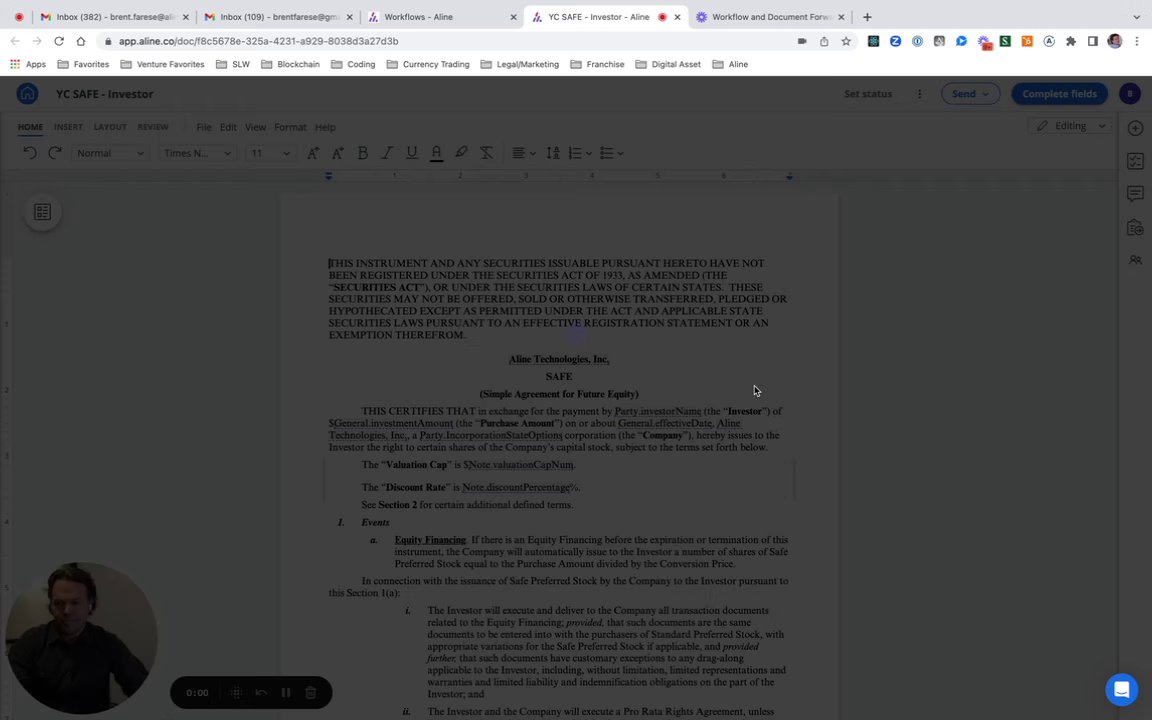Undo the last edit
Image resolution: width=1152 pixels, height=720 pixels.
click(x=29, y=153)
